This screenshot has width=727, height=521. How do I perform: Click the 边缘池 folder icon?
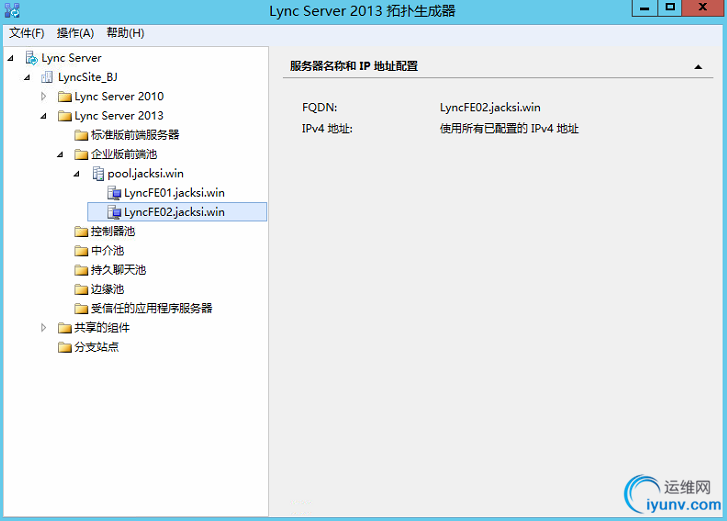coord(81,289)
